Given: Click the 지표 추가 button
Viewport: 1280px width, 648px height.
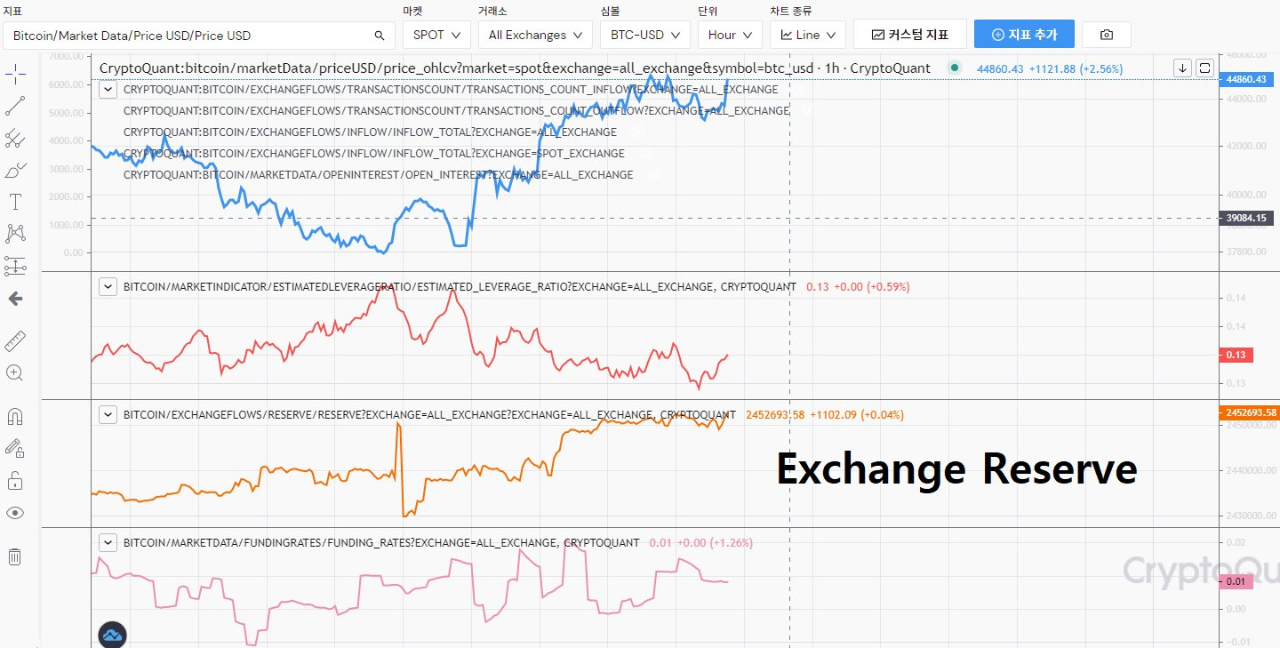Looking at the screenshot, I should click(1024, 33).
